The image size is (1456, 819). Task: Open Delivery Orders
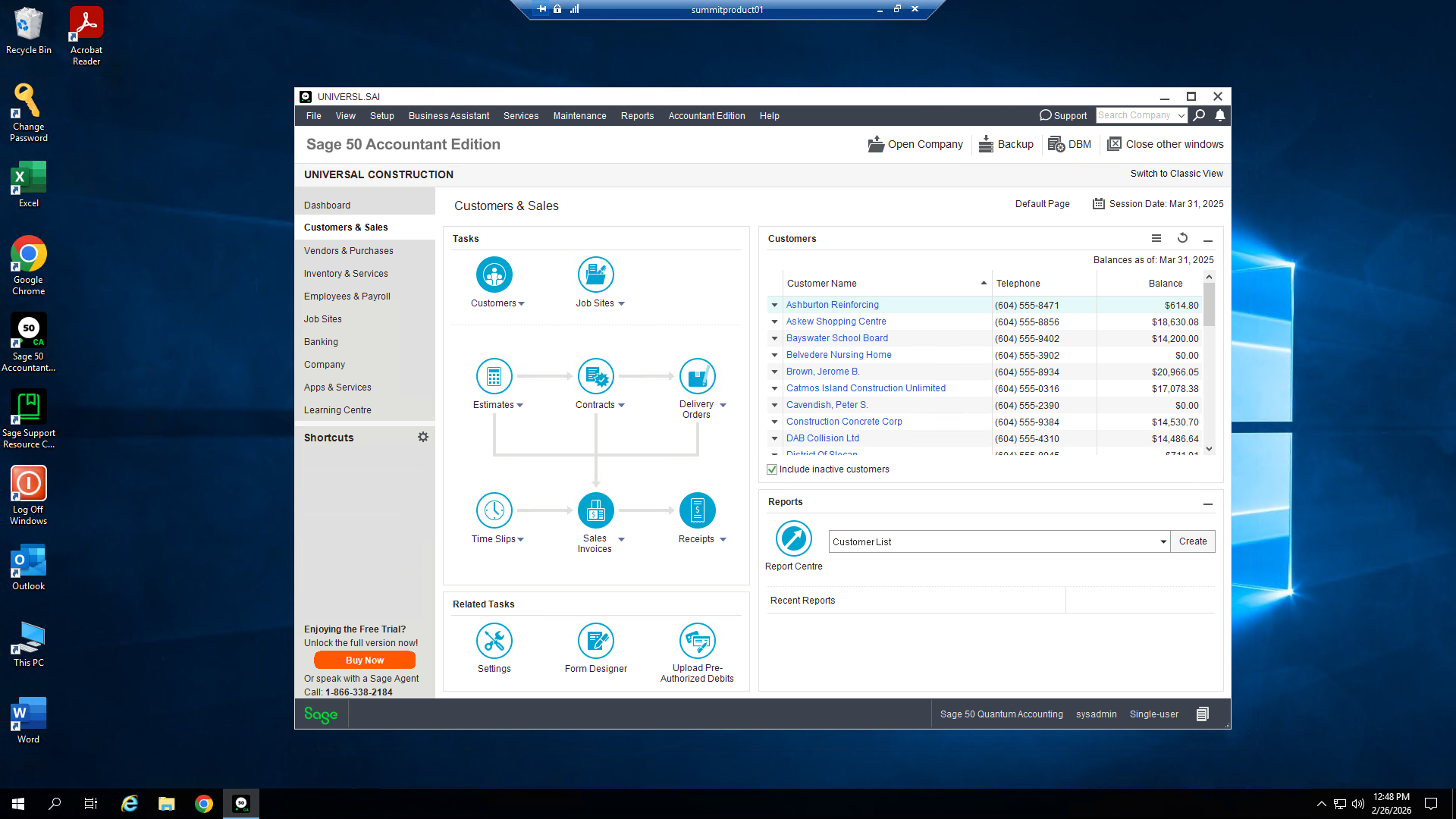tap(698, 376)
